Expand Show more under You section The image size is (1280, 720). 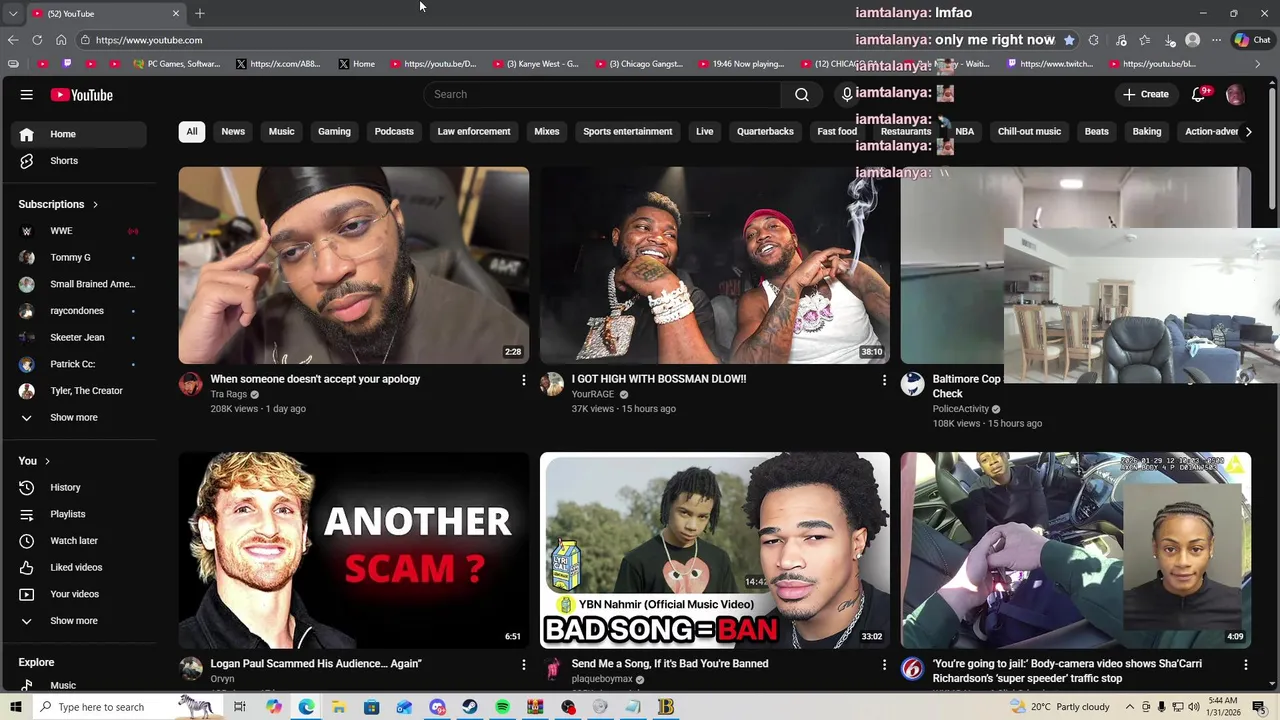[x=77, y=621]
